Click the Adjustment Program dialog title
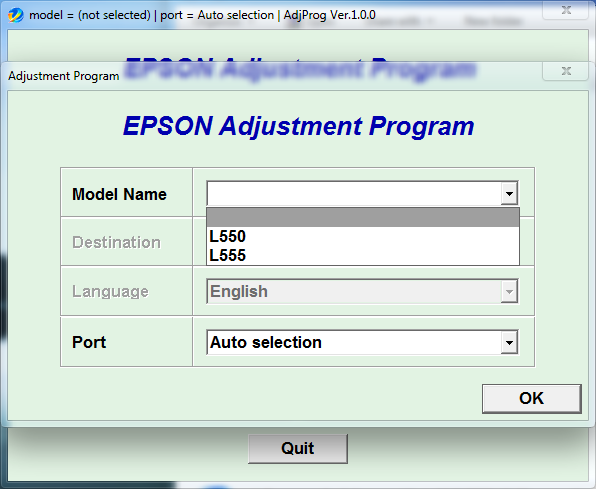The height and width of the screenshot is (489, 596). (64, 76)
